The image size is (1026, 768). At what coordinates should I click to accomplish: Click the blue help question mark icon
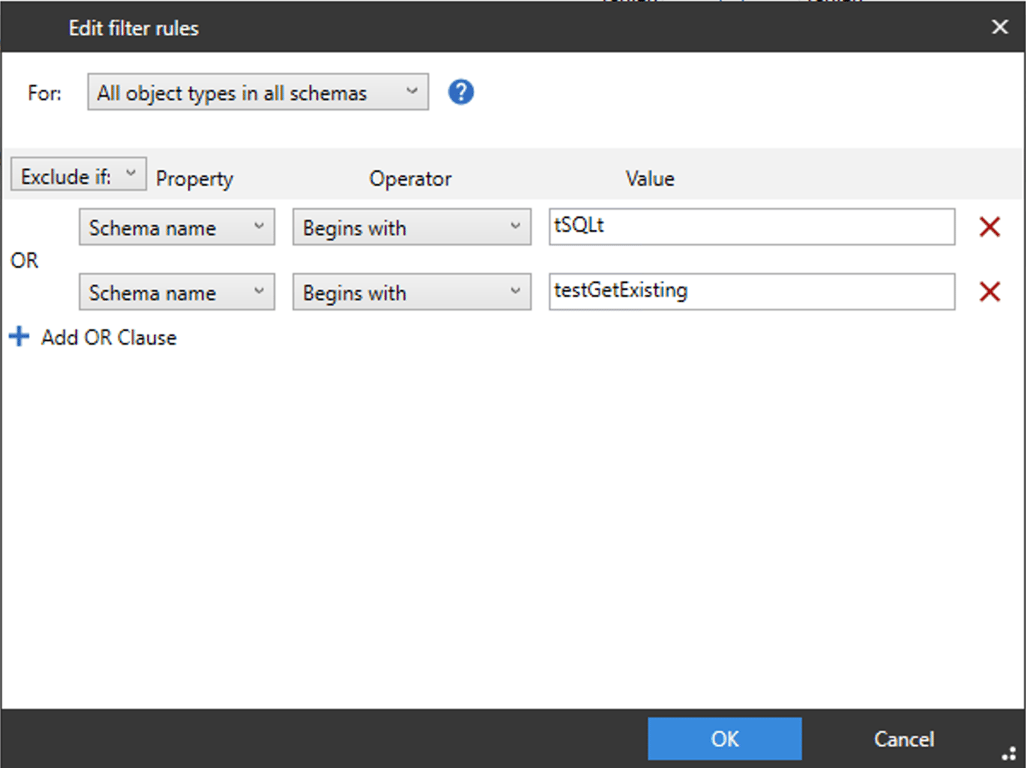pos(461,93)
